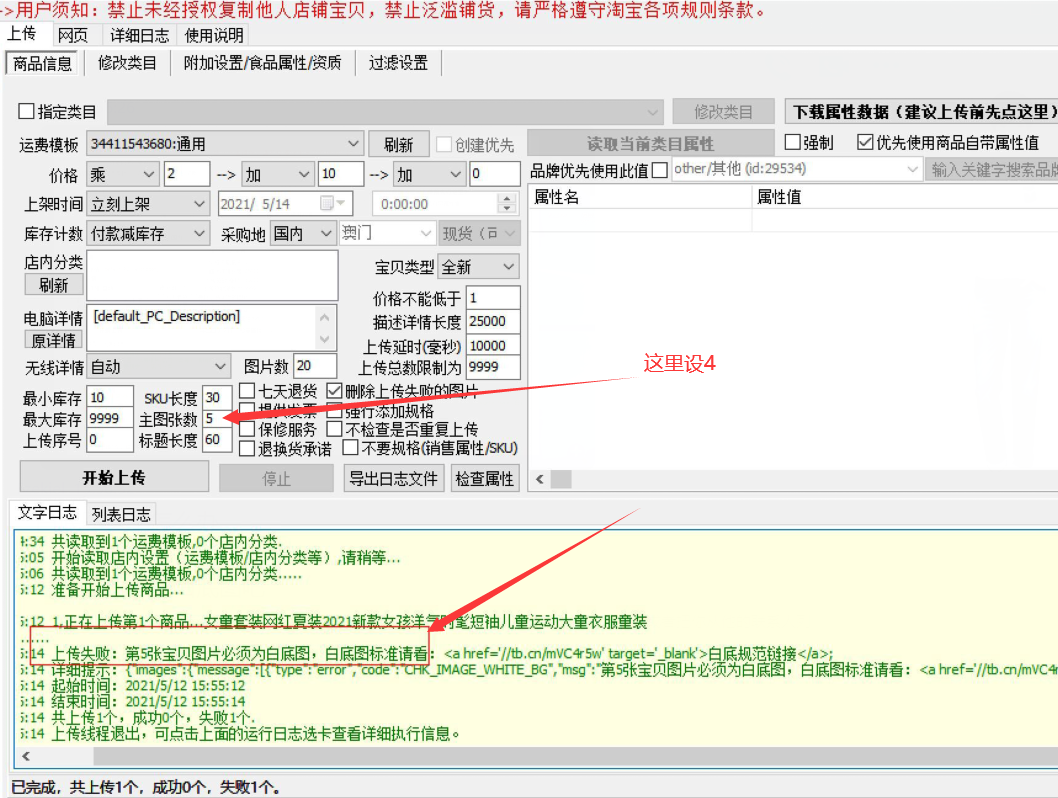
Task: Check the 不检查是否重复上传 option
Action: tap(334, 429)
